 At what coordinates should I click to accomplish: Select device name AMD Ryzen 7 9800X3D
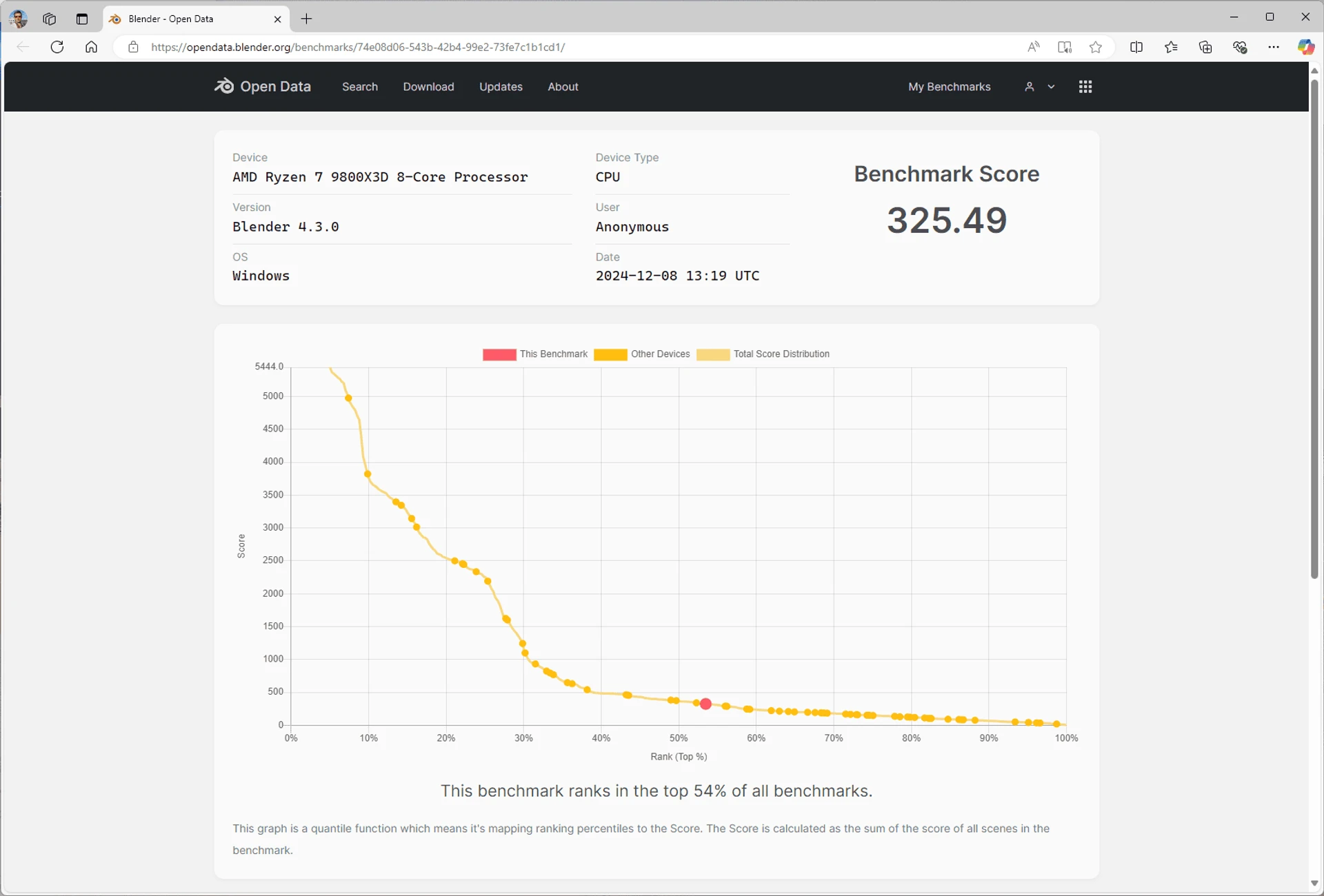pyautogui.click(x=380, y=177)
